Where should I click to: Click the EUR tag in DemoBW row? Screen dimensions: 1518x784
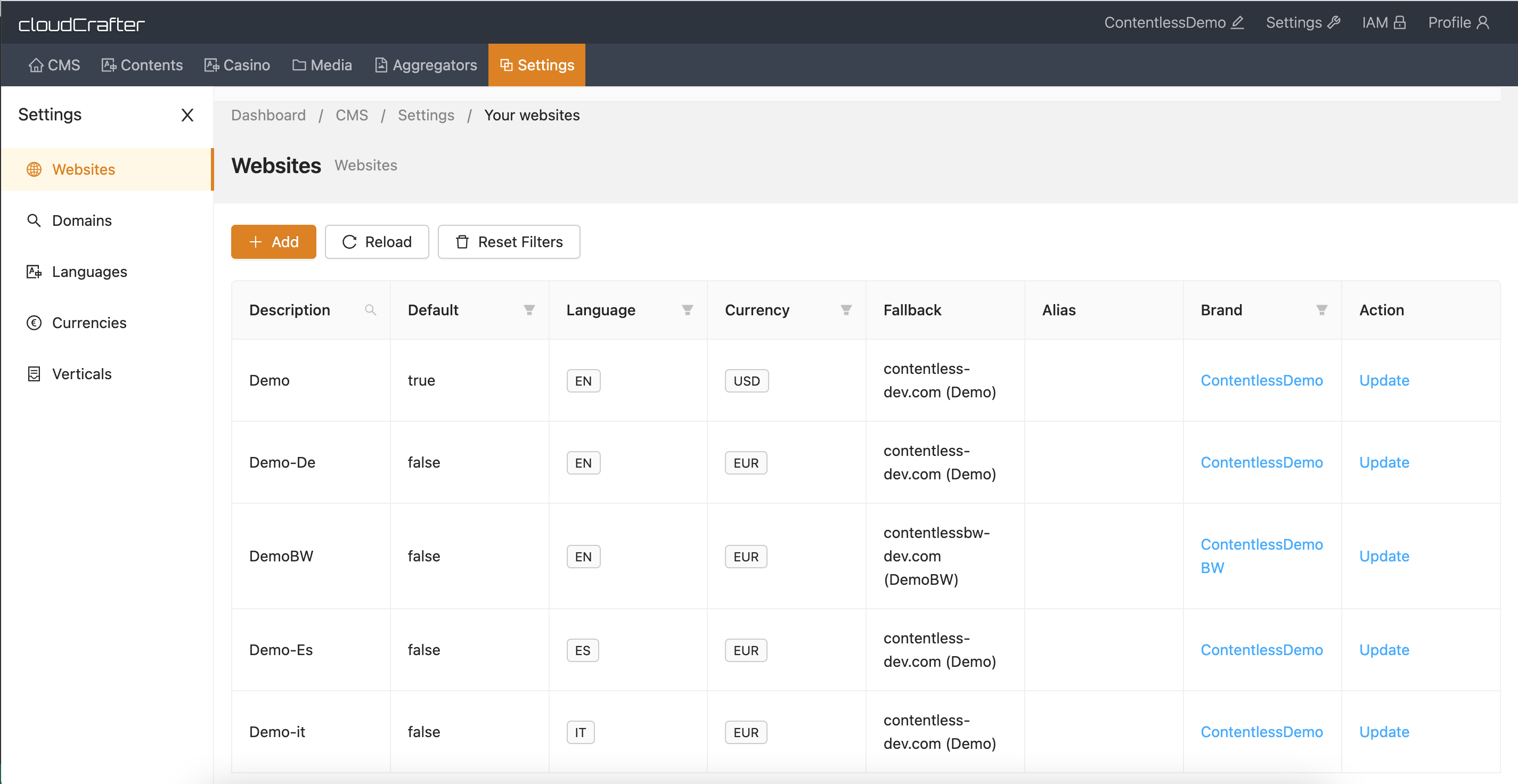tap(746, 557)
